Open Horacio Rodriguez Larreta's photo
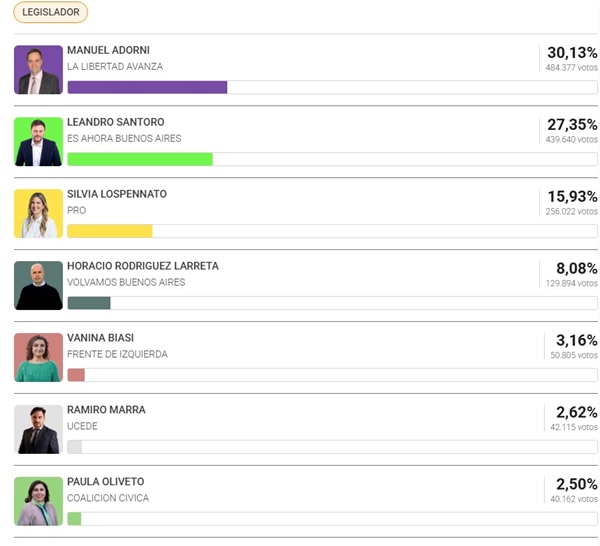600x546 pixels. click(x=38, y=285)
